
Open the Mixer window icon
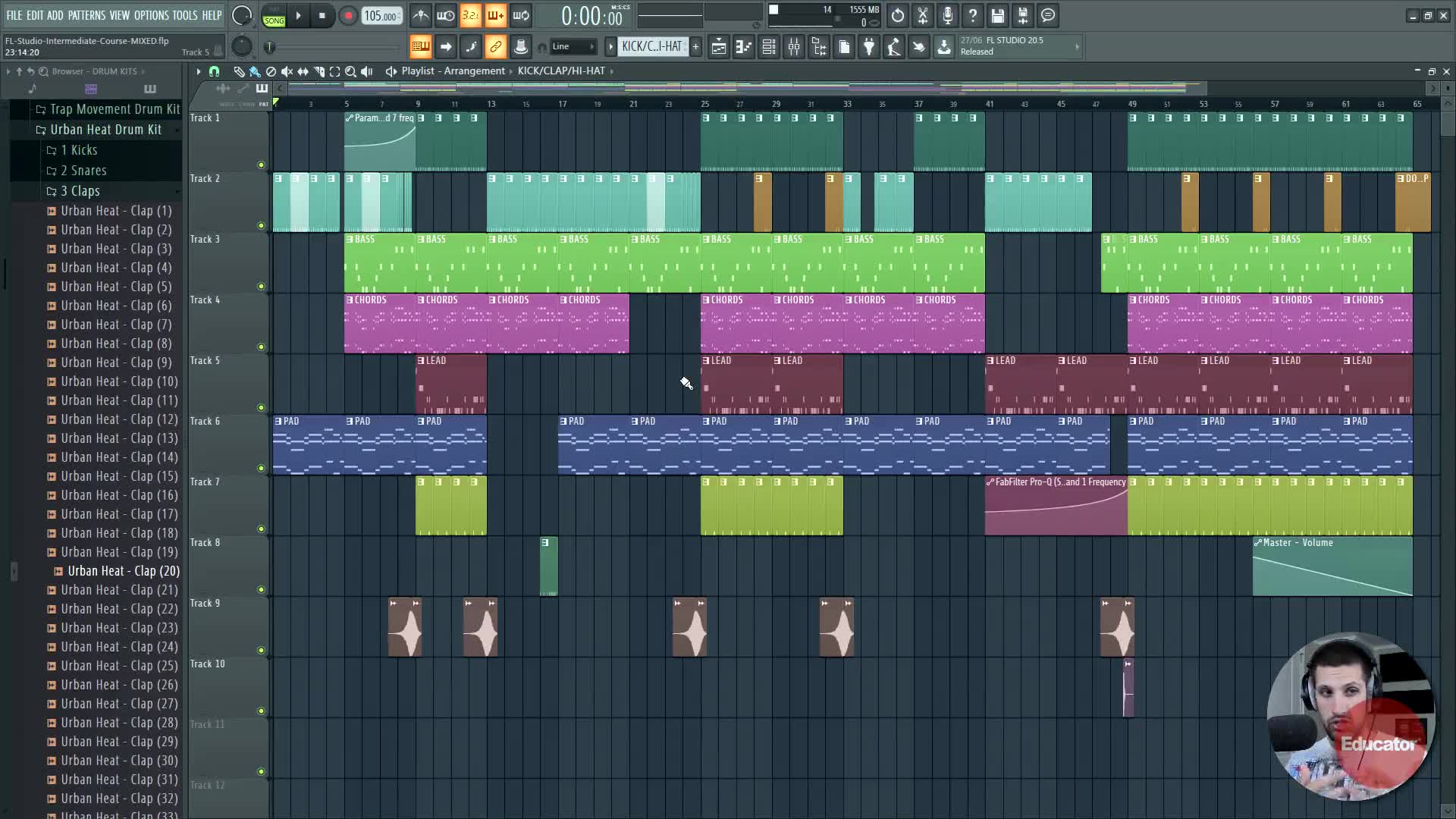[x=794, y=47]
